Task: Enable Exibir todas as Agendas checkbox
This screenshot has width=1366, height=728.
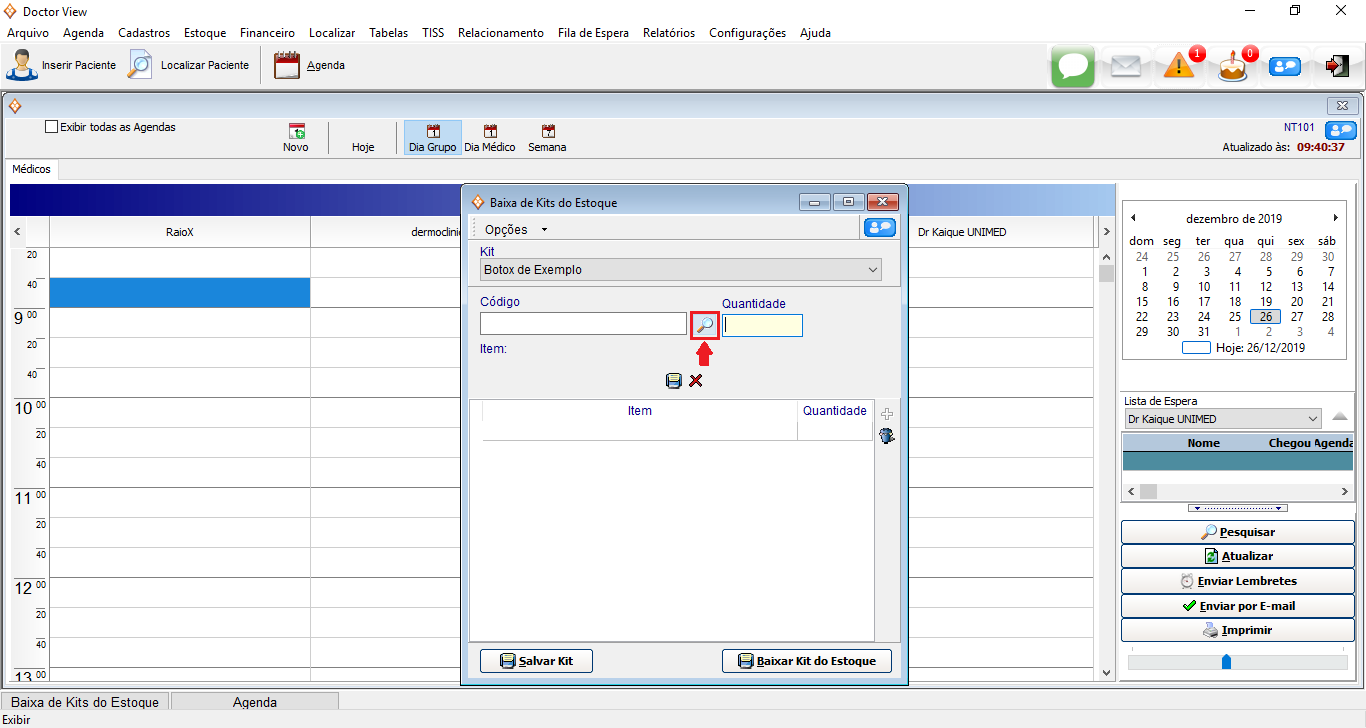Action: (52, 127)
